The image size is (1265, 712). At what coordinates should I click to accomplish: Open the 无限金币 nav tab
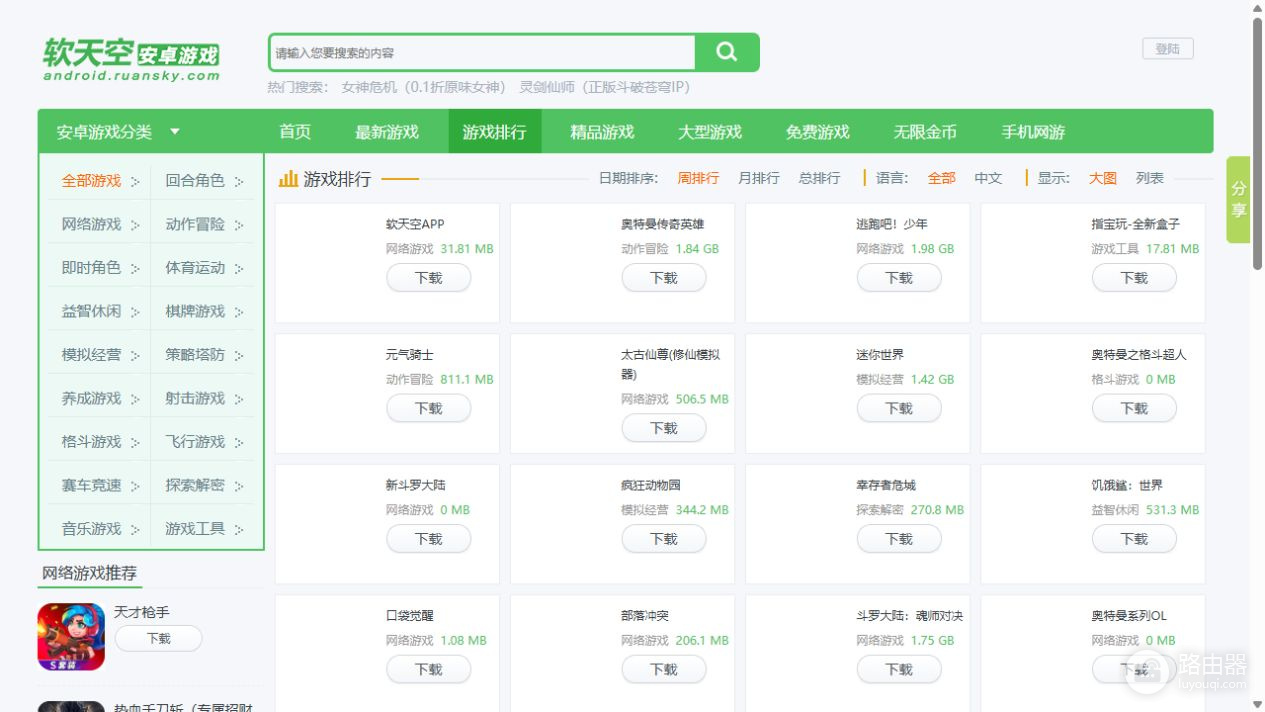[x=925, y=131]
